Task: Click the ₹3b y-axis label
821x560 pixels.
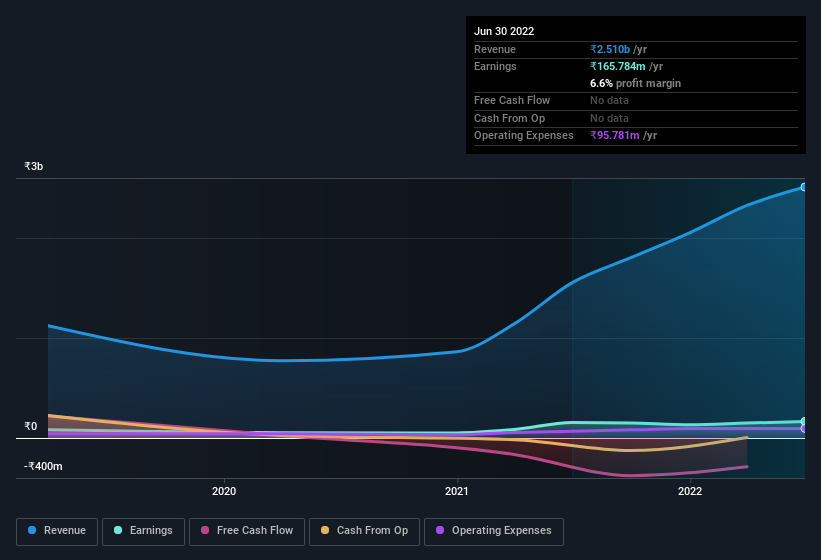Action: pos(34,166)
